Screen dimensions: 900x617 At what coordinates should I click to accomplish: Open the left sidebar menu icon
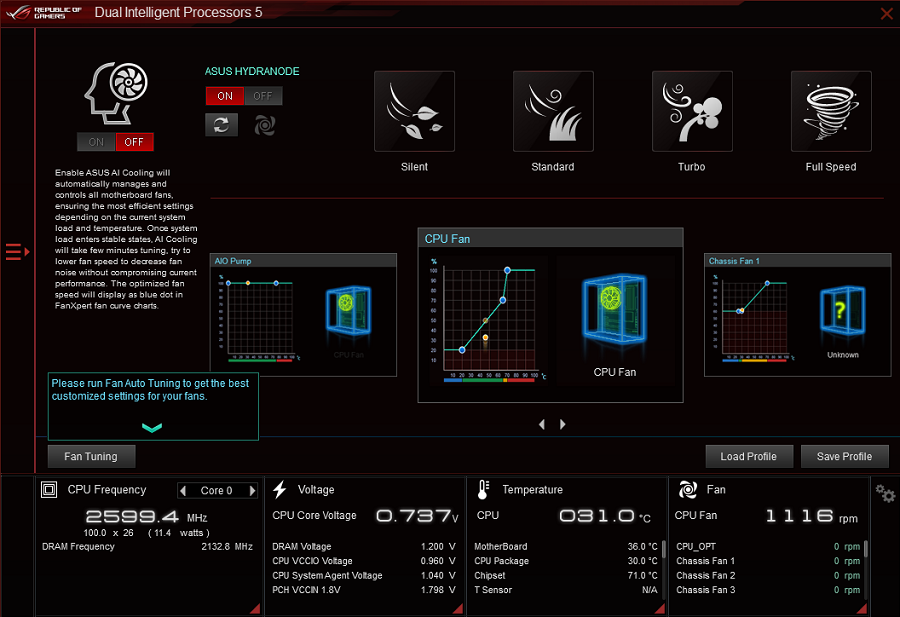[x=17, y=251]
